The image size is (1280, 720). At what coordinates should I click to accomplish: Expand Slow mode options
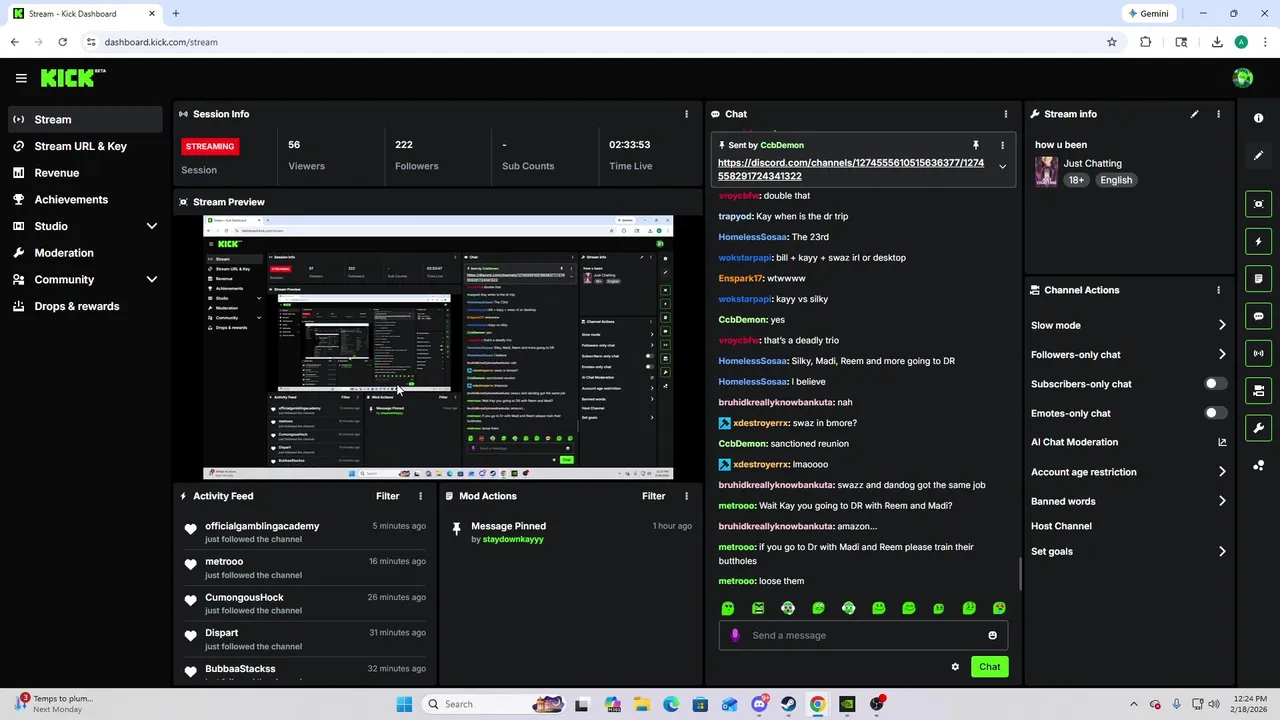(1222, 325)
